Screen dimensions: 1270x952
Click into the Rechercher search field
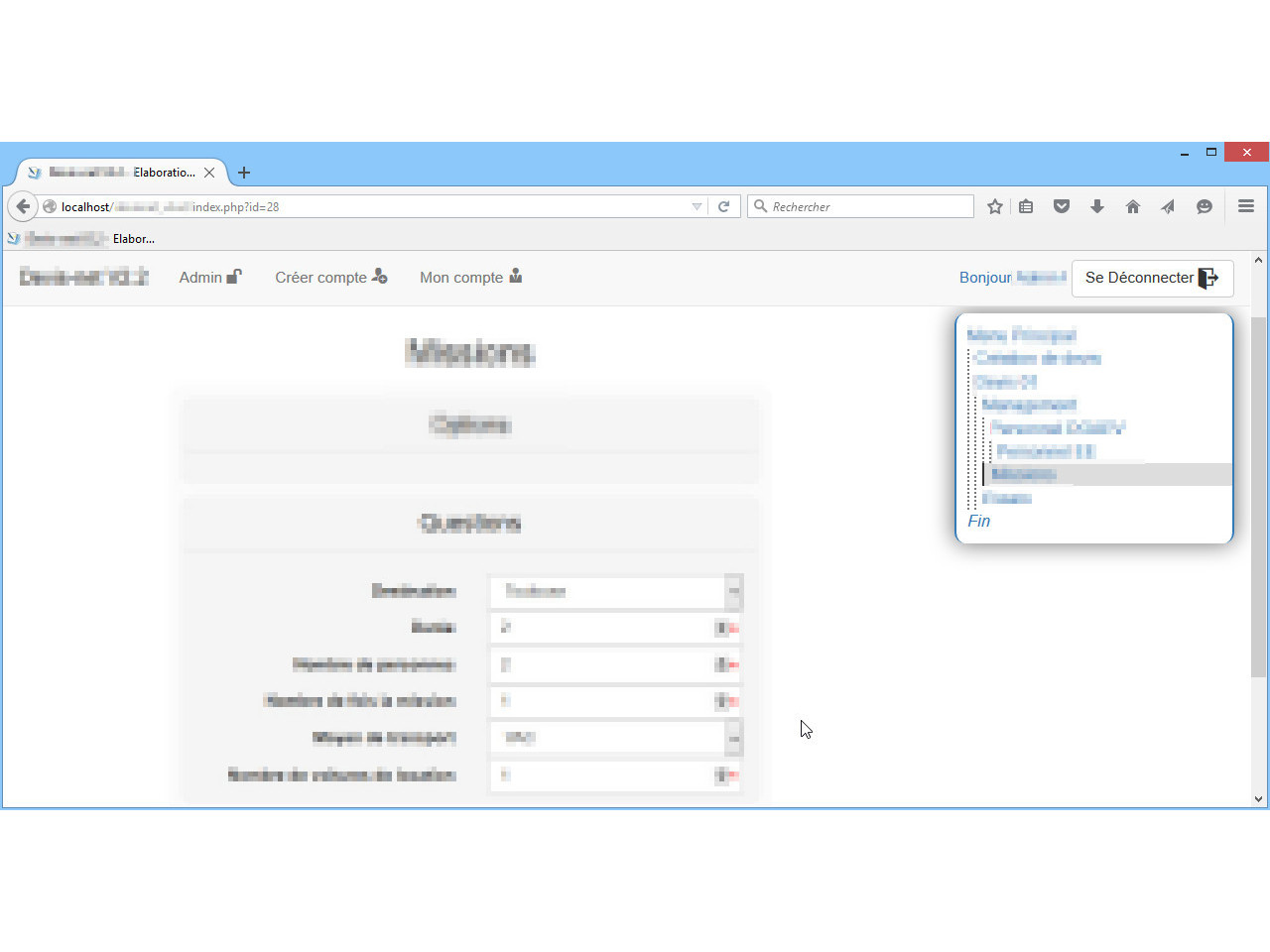(860, 206)
